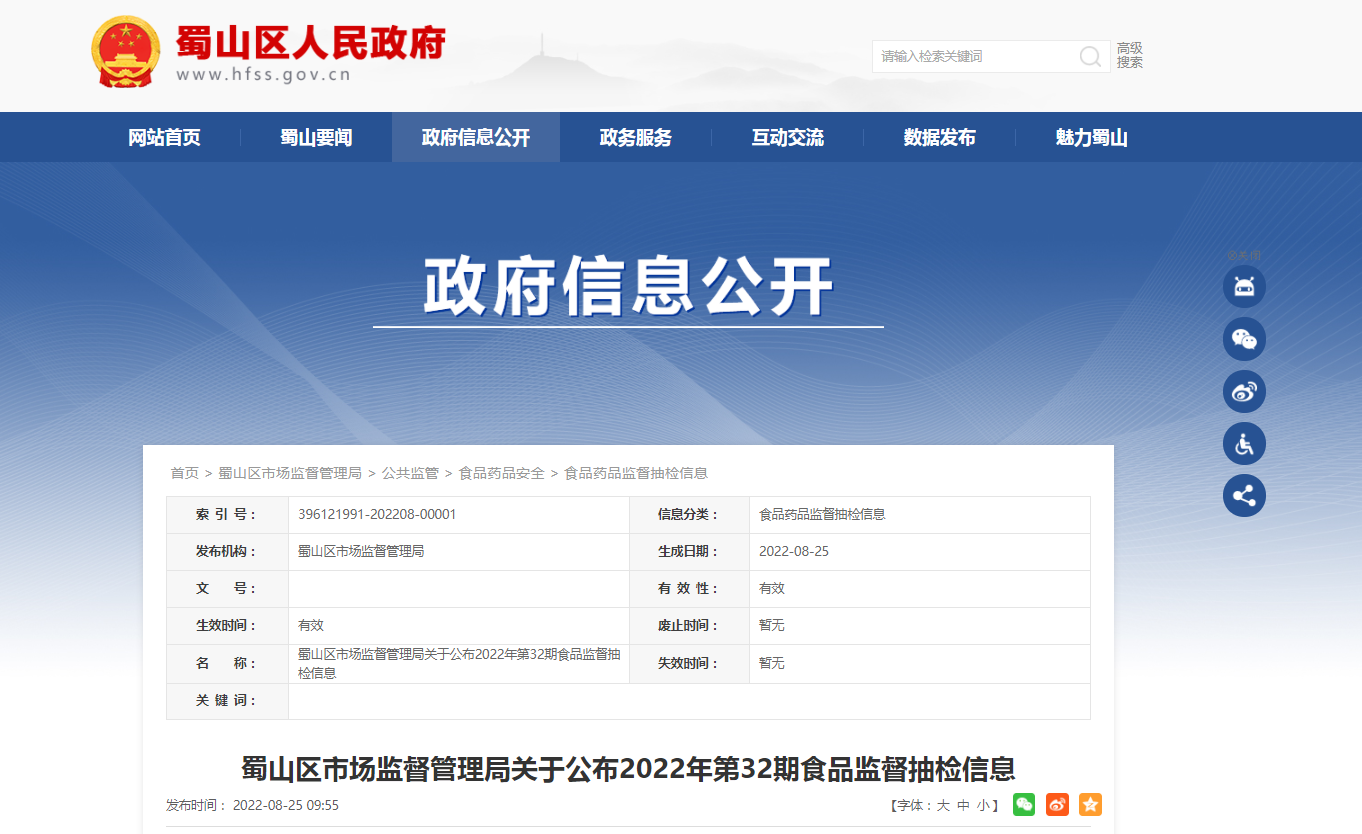Open the WeChat floating sidebar icon
Viewport: 1362px width, 834px height.
1244,339
